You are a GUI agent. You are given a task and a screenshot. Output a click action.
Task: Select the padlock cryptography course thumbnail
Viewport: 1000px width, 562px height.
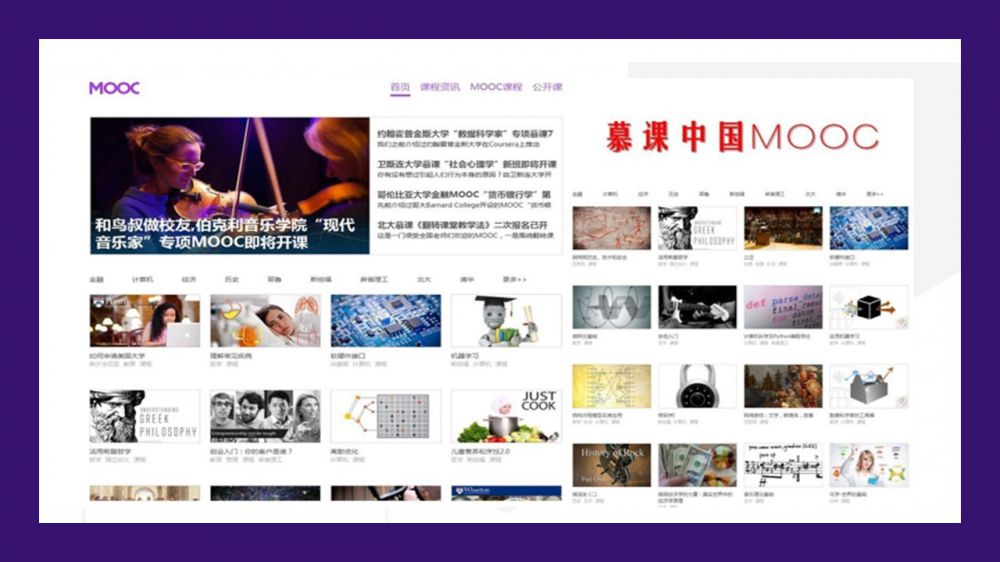(697, 386)
